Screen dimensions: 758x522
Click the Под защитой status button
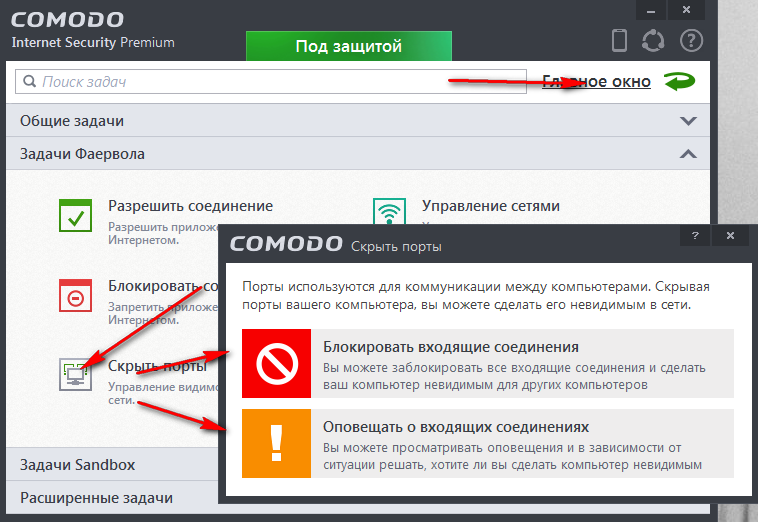coord(349,46)
